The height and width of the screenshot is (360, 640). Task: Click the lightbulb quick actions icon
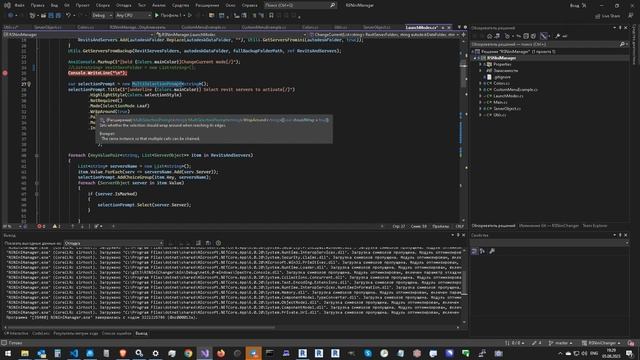click(29, 84)
